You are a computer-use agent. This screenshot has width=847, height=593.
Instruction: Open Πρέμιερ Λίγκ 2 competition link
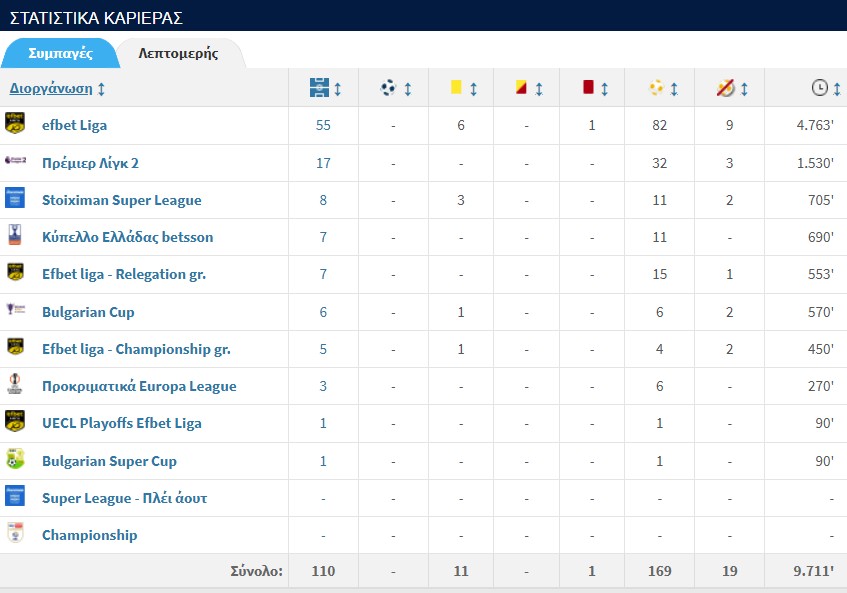click(90, 163)
